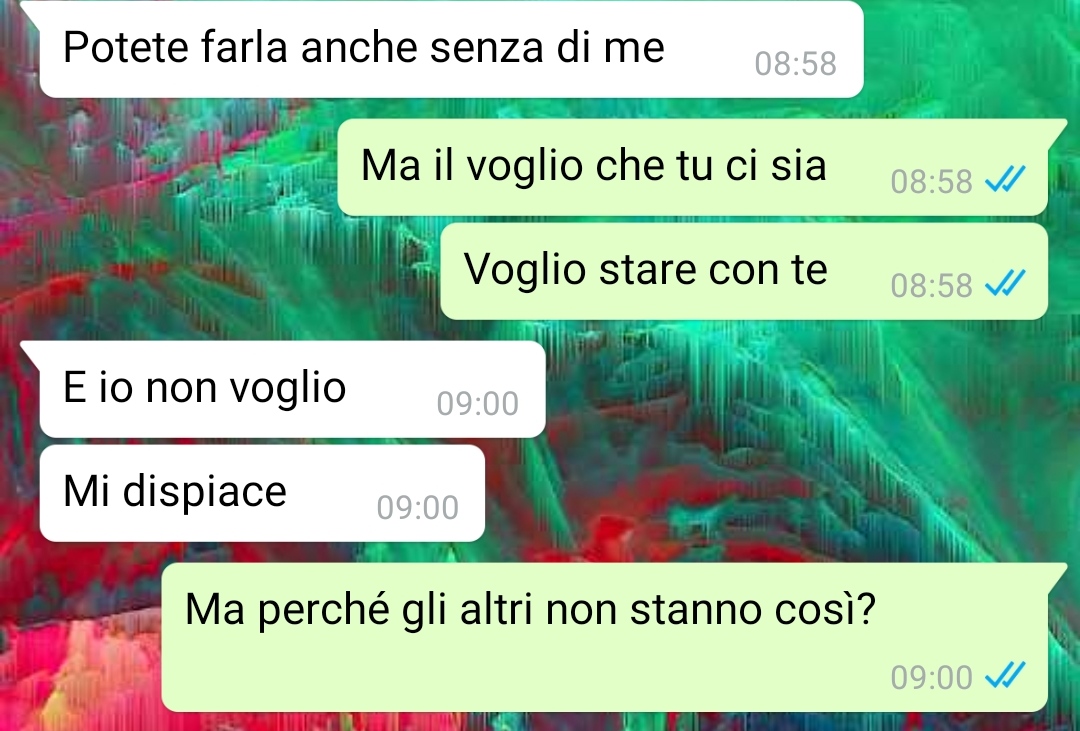Click 08:58 timestamp on 'Ma il voglio' message
This screenshot has height=731, width=1080.
point(931,183)
